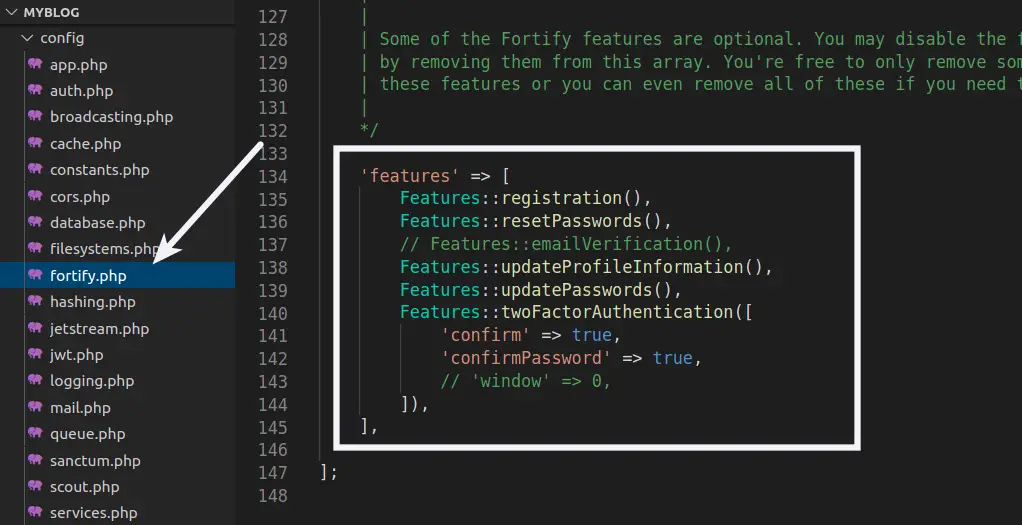Viewport: 1022px width, 525px height.
Task: Open mail.php file
Action: (x=80, y=408)
